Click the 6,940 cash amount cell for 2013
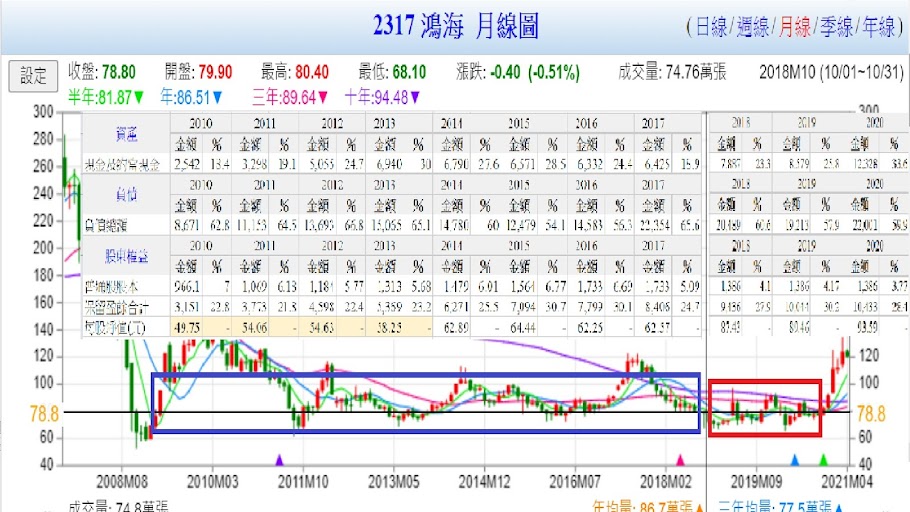Viewport: 910px width, 512px height. [x=389, y=164]
